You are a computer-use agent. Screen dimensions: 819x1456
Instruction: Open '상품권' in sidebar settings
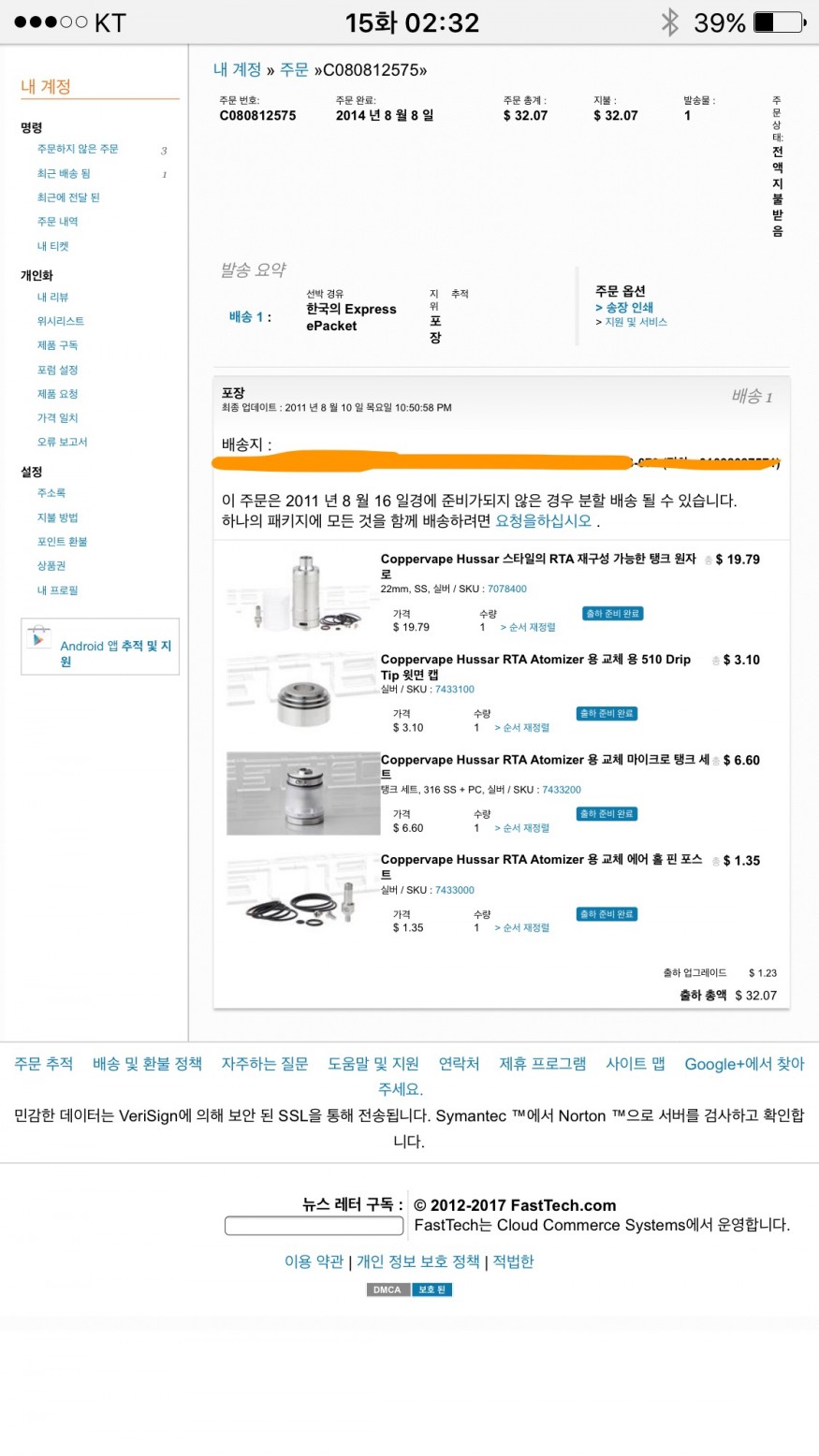[x=51, y=566]
